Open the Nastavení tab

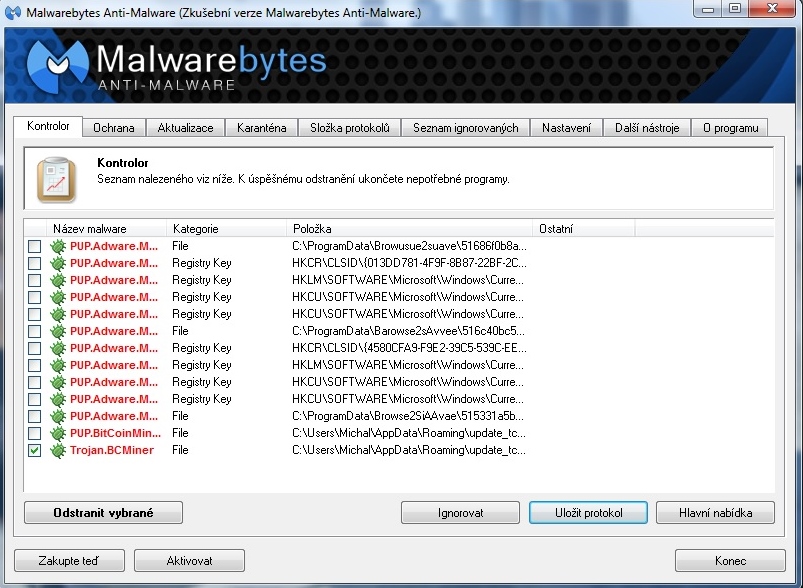(x=566, y=128)
